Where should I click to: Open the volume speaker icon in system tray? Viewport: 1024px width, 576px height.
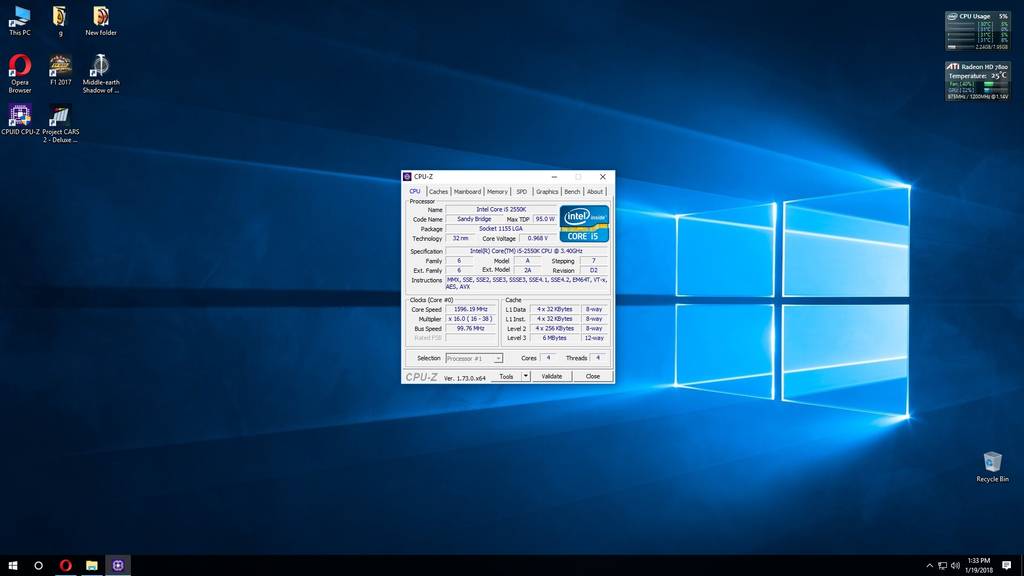click(954, 565)
